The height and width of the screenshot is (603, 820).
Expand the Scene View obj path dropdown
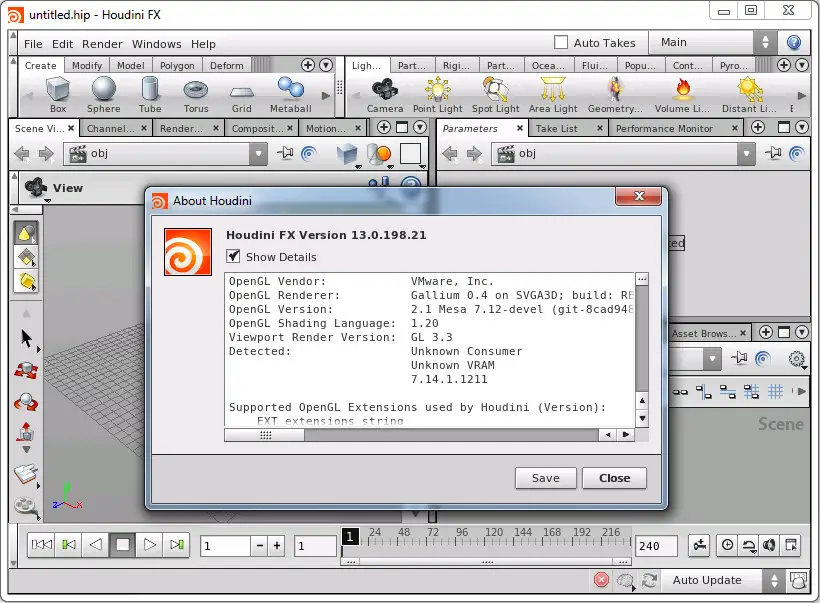pos(258,154)
